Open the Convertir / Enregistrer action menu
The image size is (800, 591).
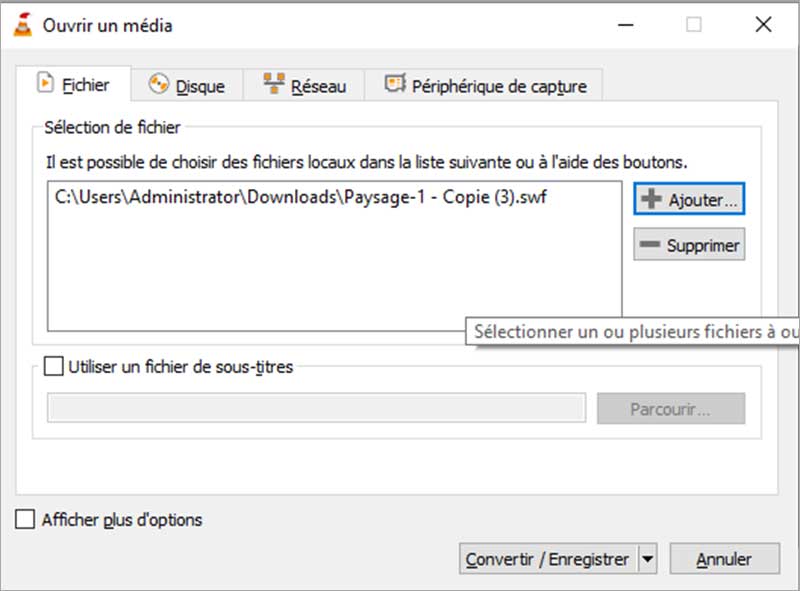(x=548, y=559)
